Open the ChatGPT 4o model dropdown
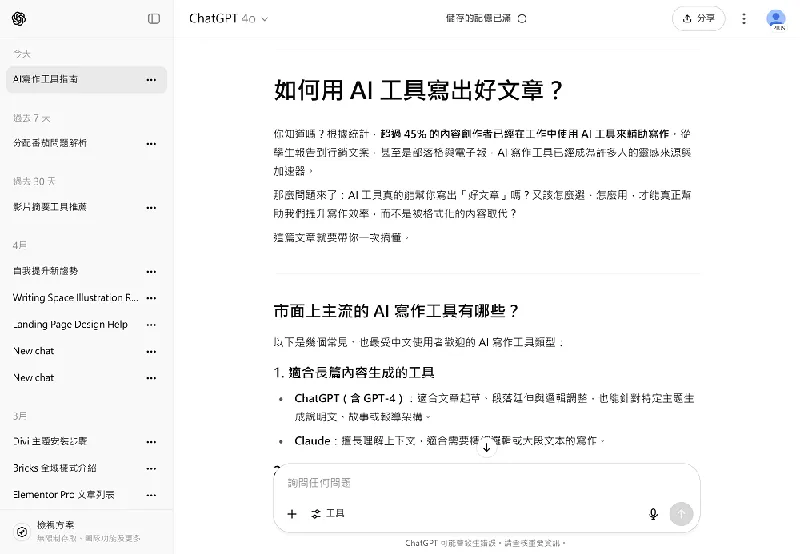Image resolution: width=800 pixels, height=554 pixels. (x=228, y=19)
